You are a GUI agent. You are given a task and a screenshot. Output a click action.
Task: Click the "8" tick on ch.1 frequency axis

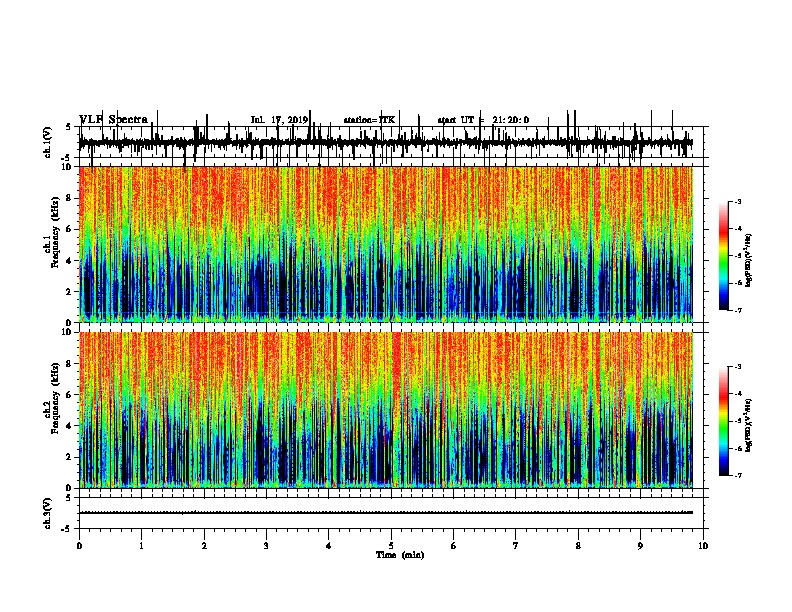click(70, 198)
